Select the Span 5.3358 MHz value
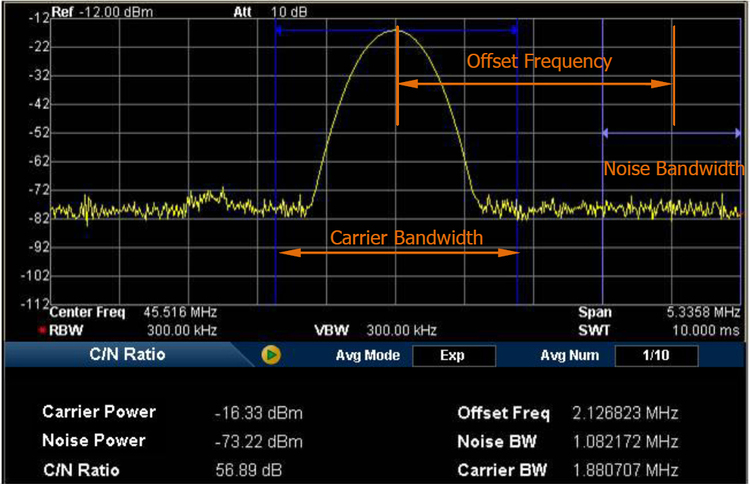This screenshot has width=750, height=484. tap(704, 312)
